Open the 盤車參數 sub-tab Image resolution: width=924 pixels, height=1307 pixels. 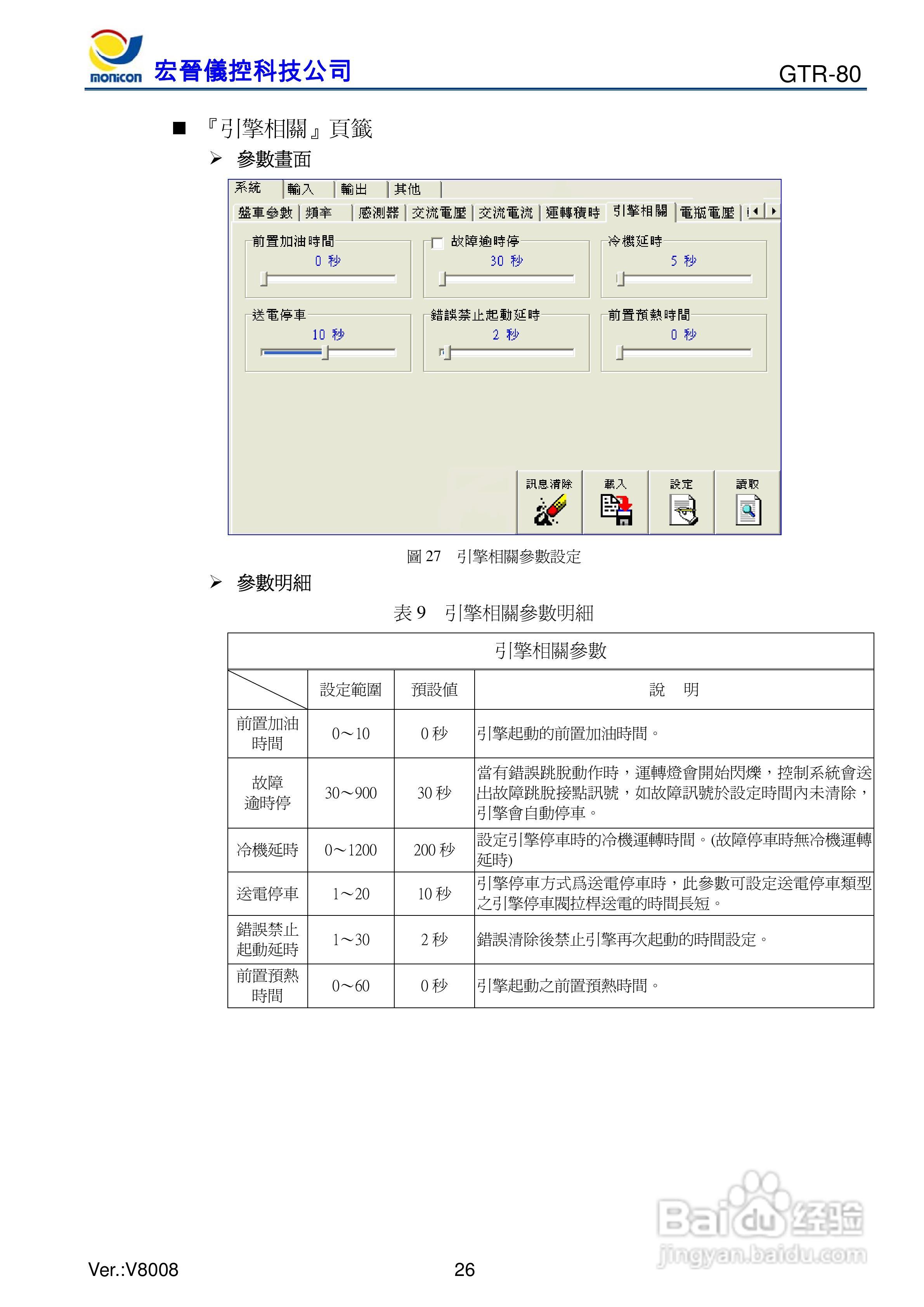click(265, 213)
